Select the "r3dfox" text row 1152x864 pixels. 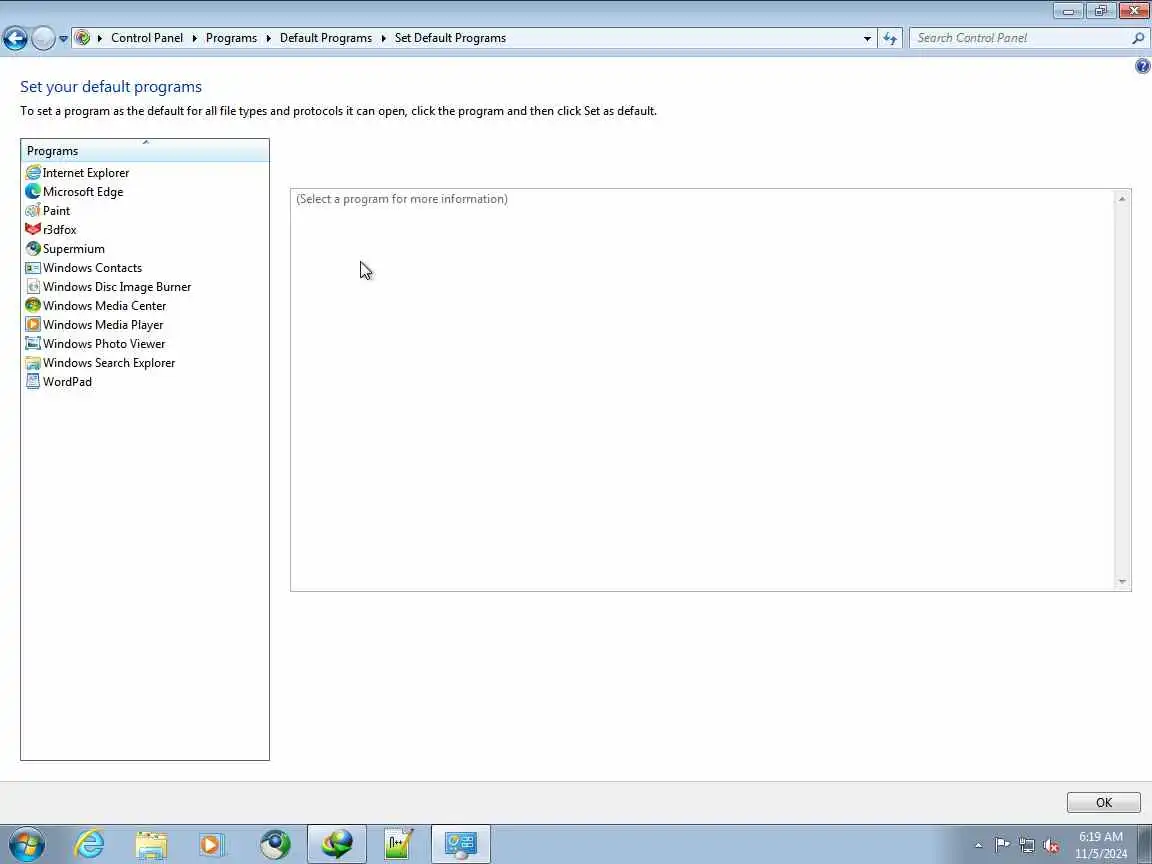[60, 230]
